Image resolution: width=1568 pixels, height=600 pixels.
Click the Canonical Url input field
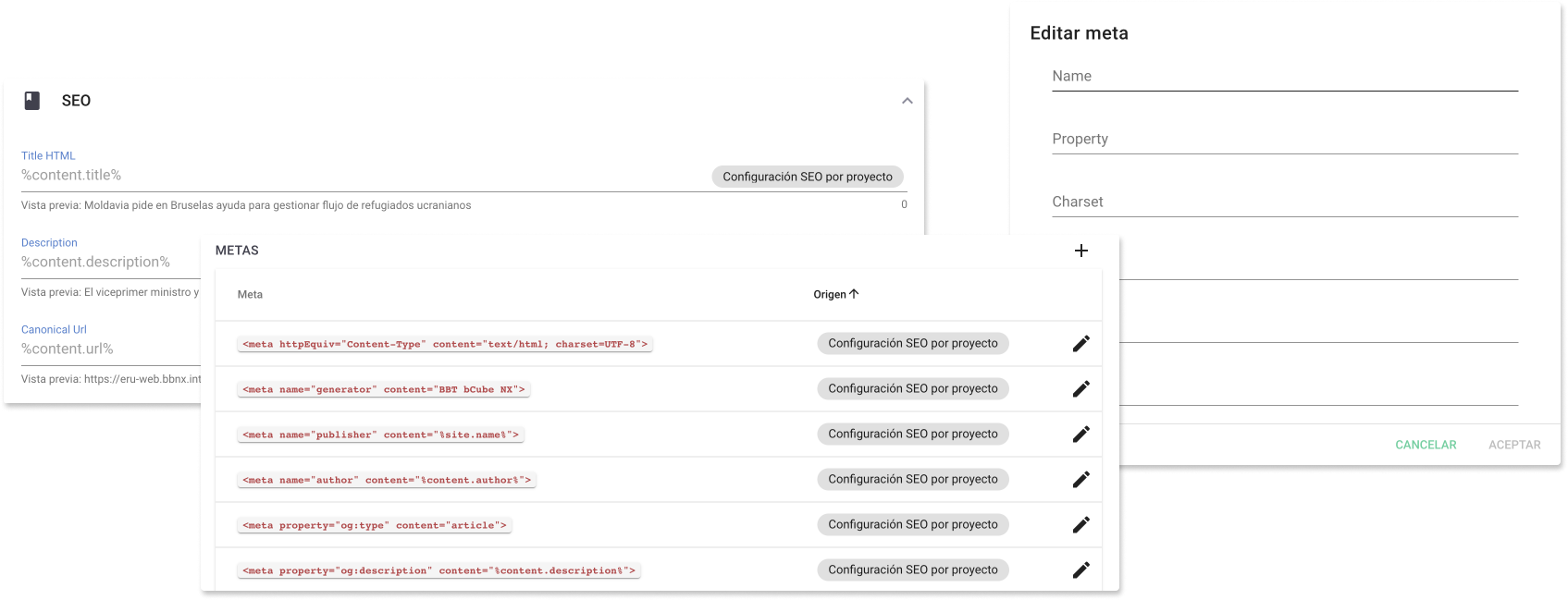109,349
